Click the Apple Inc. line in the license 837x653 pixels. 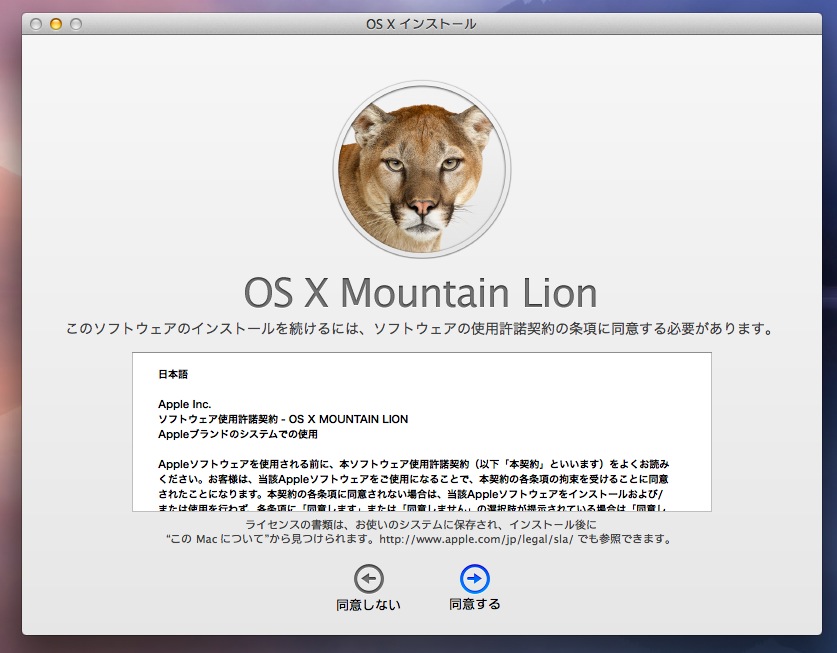click(x=185, y=404)
